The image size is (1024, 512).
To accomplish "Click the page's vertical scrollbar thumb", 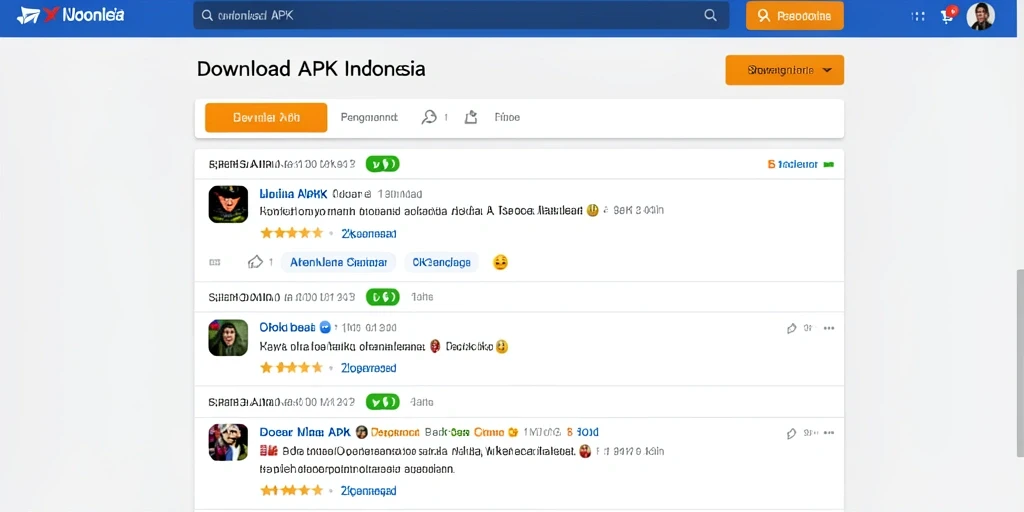I will coord(1020,362).
